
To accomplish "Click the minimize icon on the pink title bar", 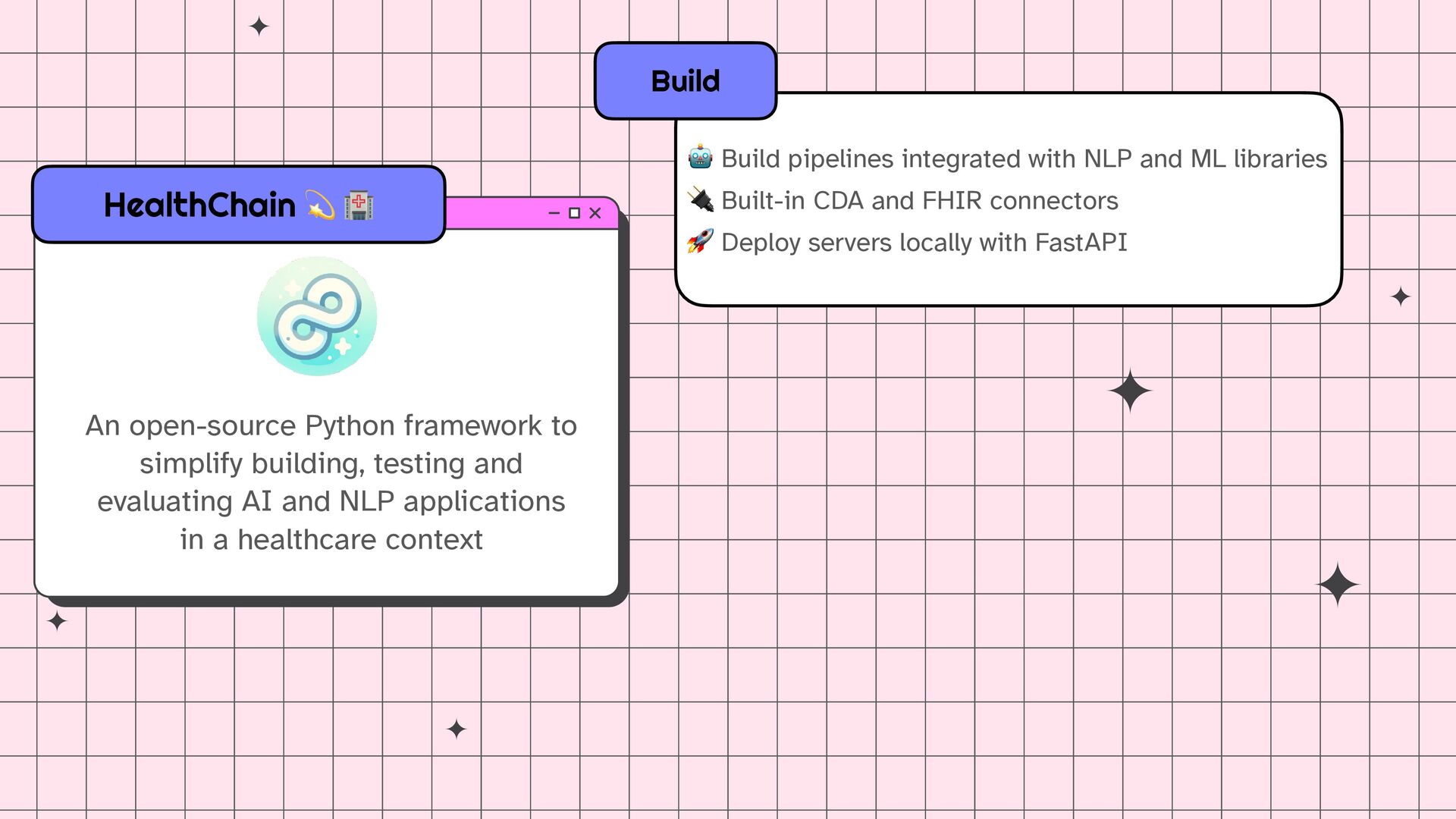I will (x=554, y=213).
